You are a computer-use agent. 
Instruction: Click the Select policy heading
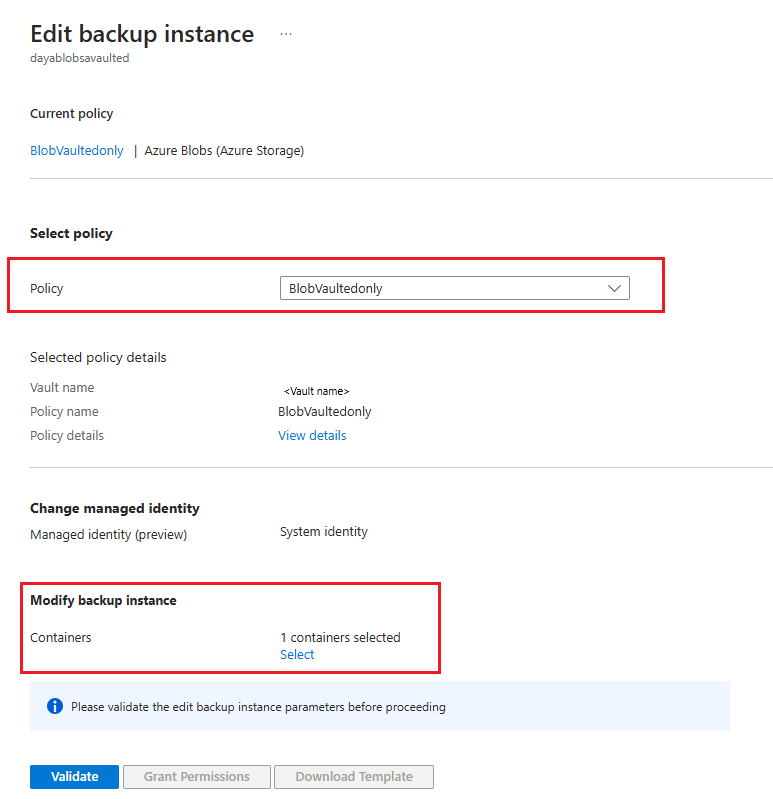[71, 233]
